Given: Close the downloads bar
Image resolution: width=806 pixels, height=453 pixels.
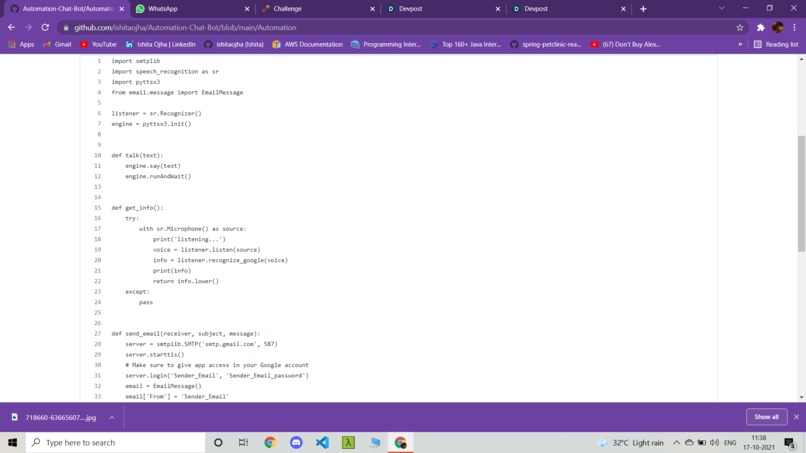Looking at the screenshot, I should 796,417.
